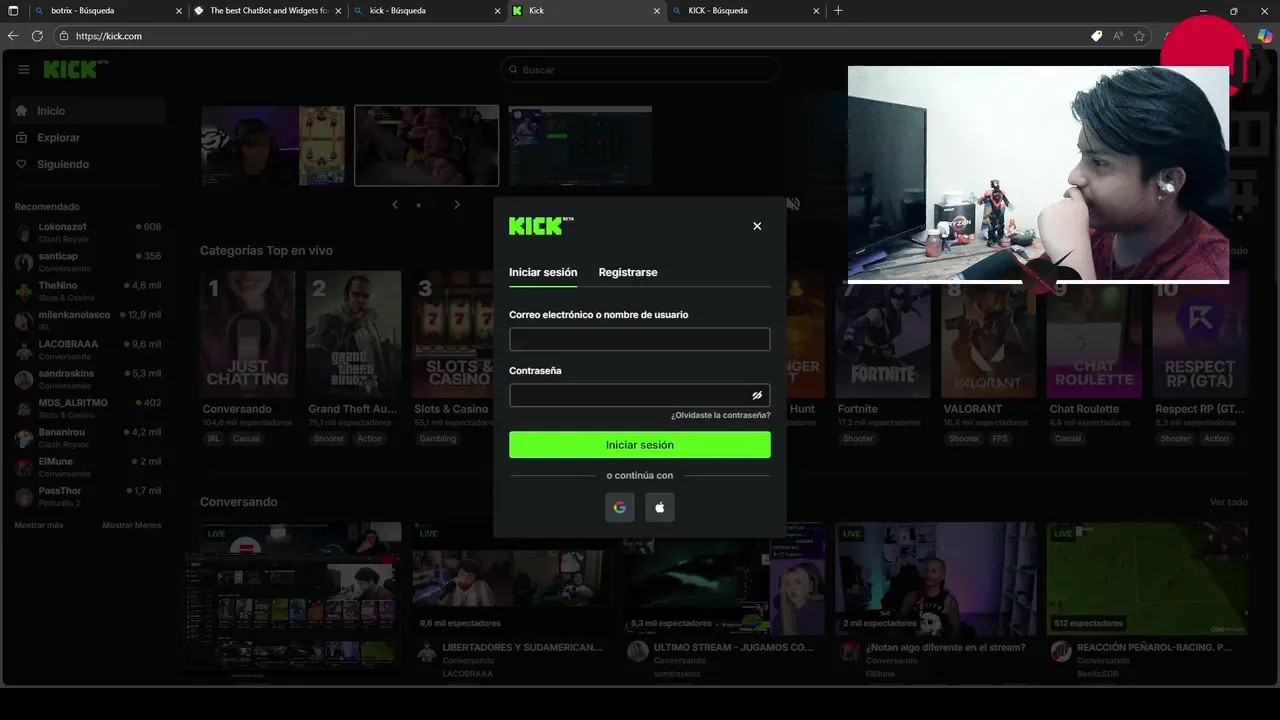Click the Gambling tag
The image size is (1280, 720).
pyautogui.click(x=438, y=439)
